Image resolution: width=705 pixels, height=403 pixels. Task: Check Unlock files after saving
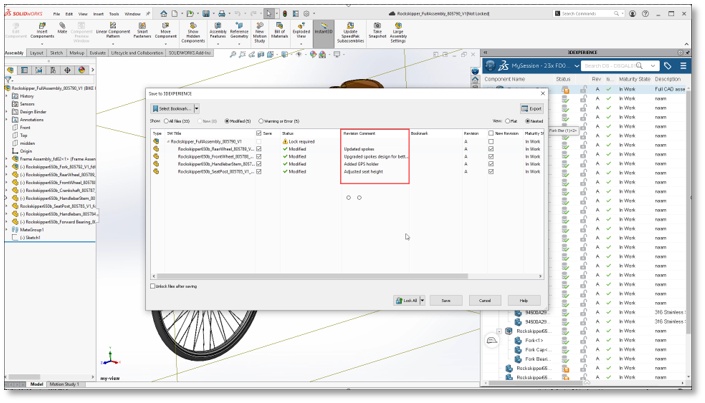(x=152, y=287)
